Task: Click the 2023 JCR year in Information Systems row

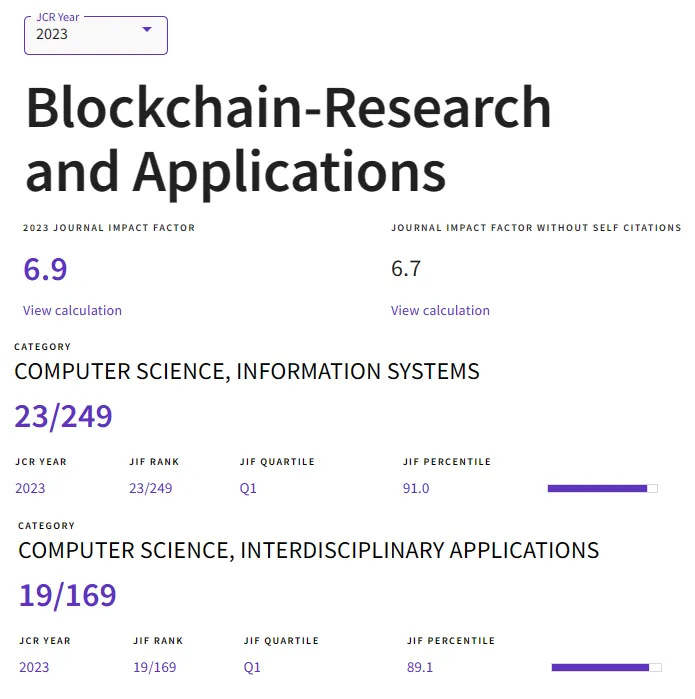Action: tap(30, 488)
